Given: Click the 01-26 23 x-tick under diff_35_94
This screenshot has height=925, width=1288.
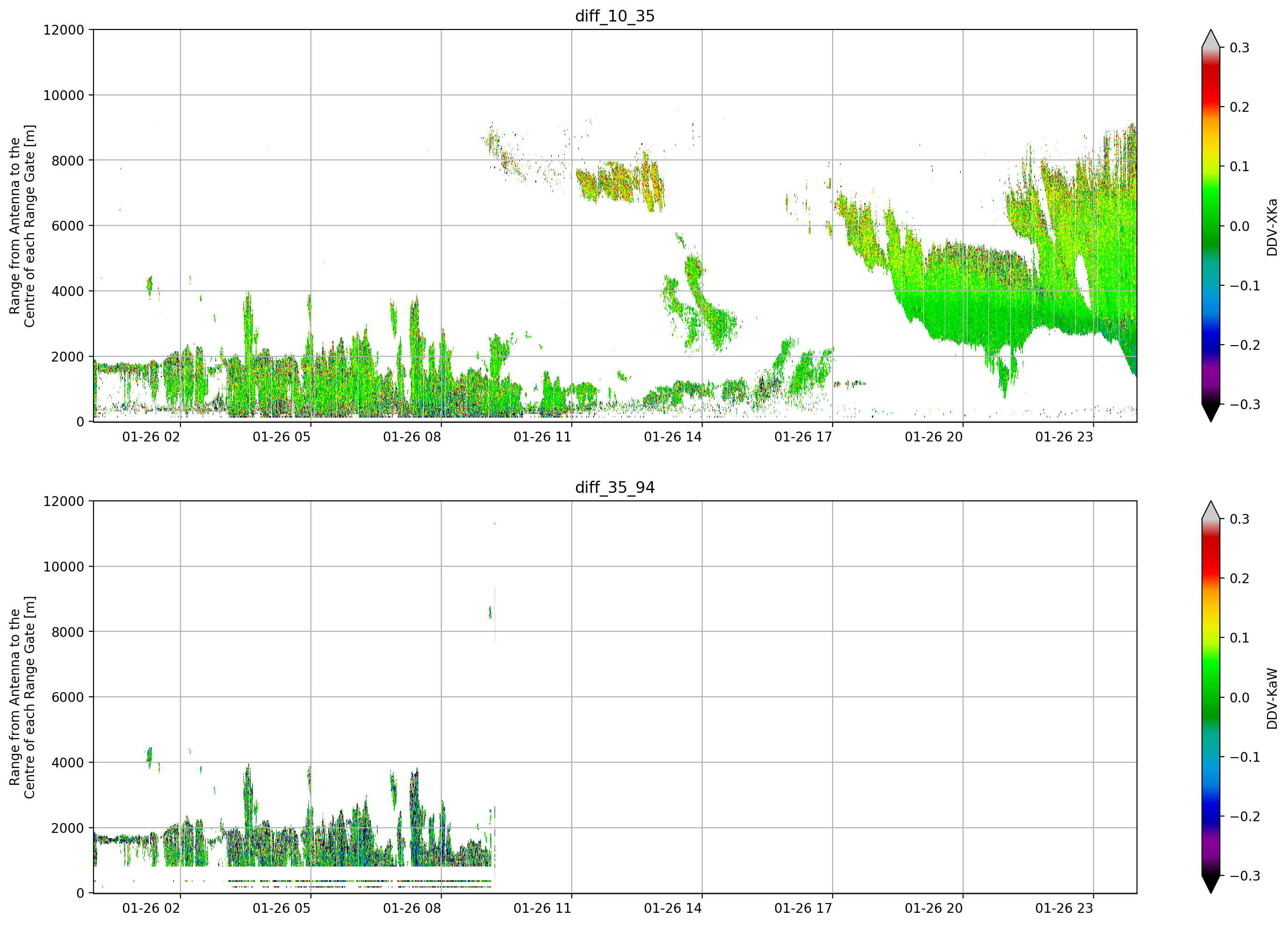Looking at the screenshot, I should 1064,908.
